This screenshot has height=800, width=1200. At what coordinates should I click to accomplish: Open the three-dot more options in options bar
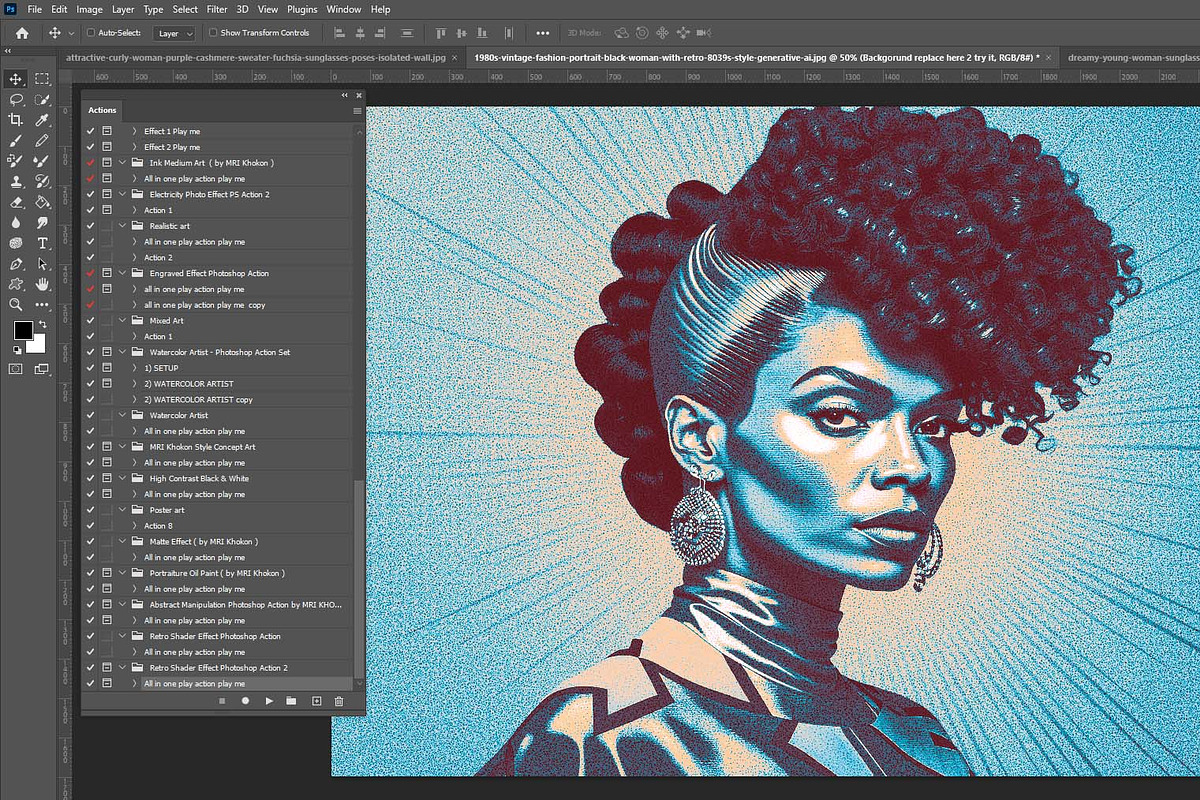542,33
